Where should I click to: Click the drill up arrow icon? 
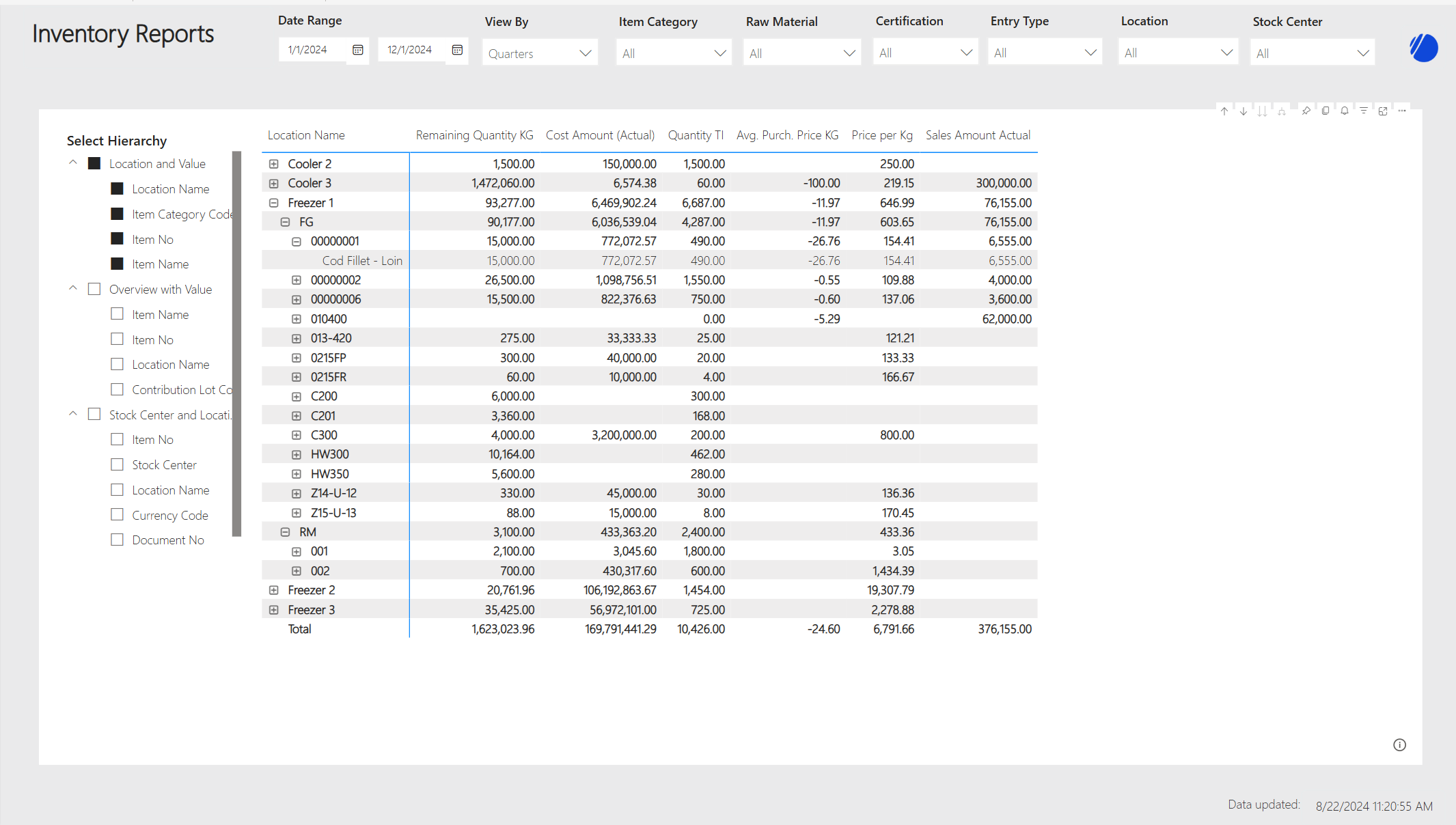(x=1224, y=111)
